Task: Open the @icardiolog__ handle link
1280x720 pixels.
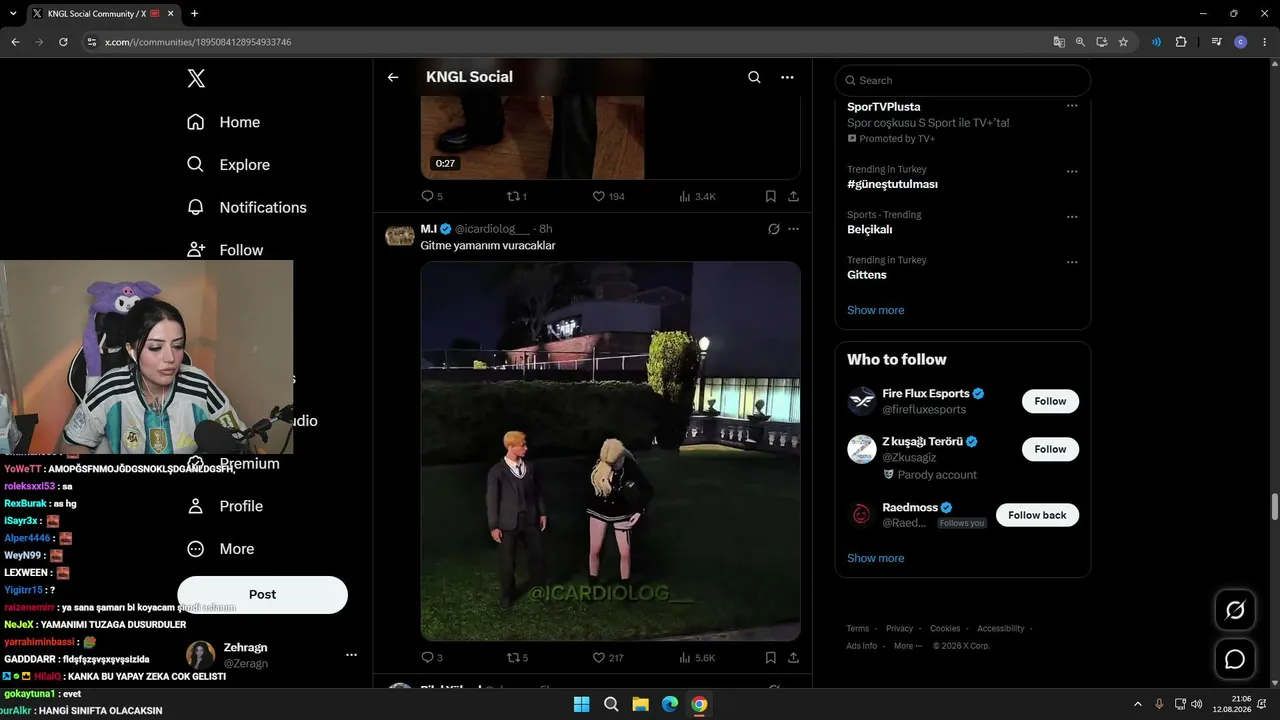Action: (492, 229)
